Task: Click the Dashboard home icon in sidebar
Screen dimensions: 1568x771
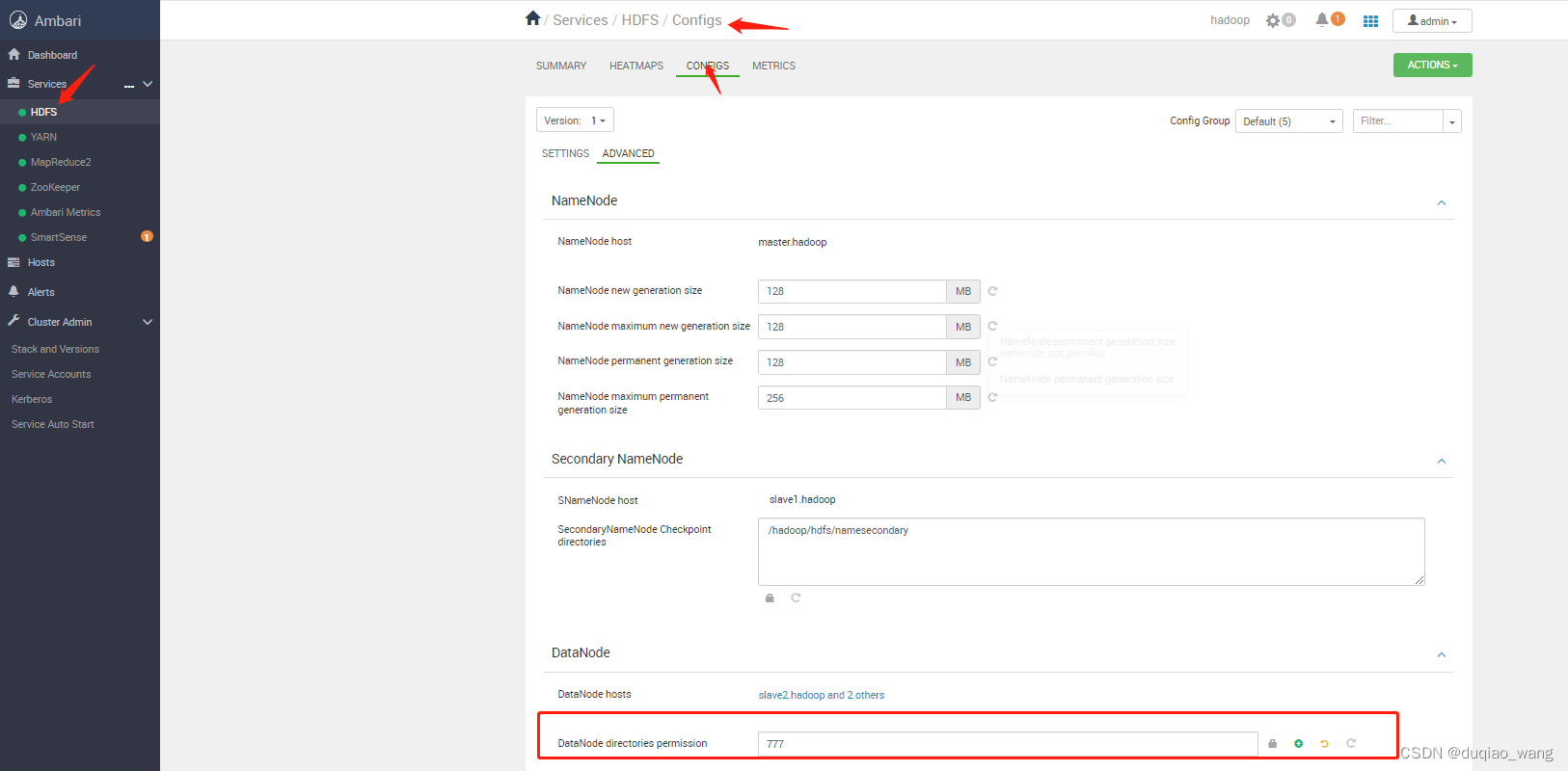Action: point(14,54)
